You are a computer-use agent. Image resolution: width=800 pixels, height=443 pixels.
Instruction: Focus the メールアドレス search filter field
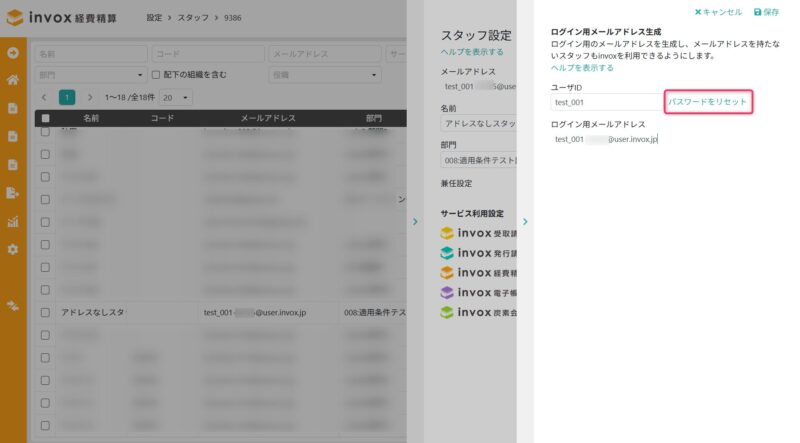click(325, 54)
